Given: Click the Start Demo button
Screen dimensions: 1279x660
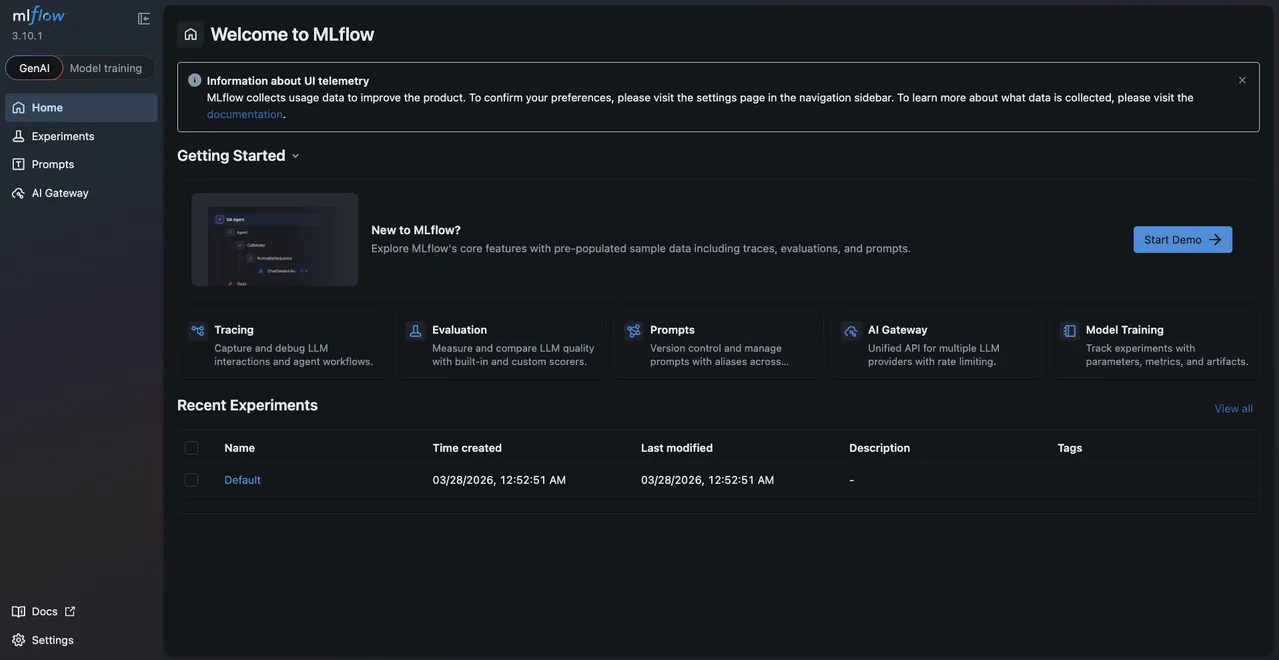Looking at the screenshot, I should click(x=1183, y=240).
